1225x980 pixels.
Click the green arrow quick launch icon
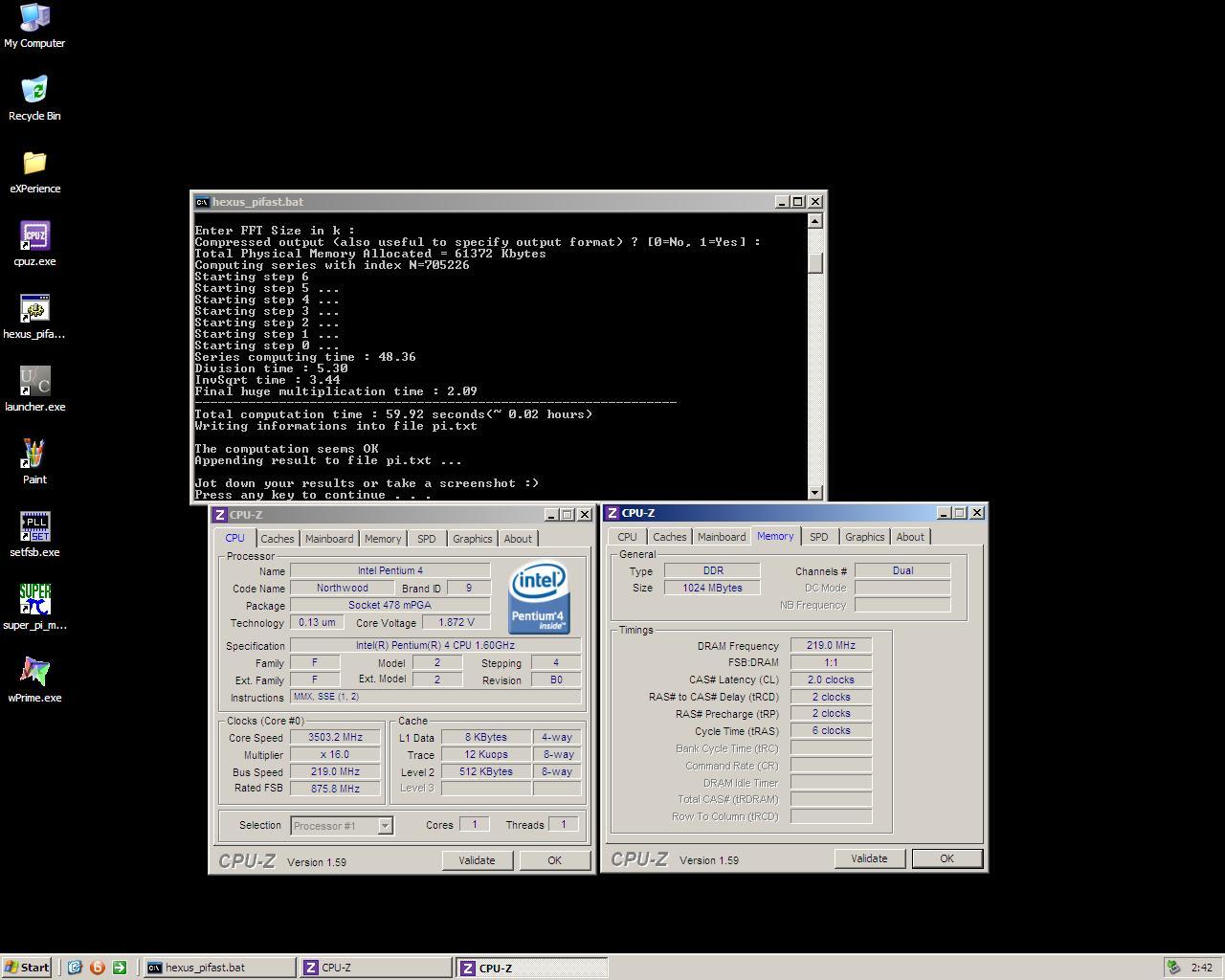click(120, 968)
